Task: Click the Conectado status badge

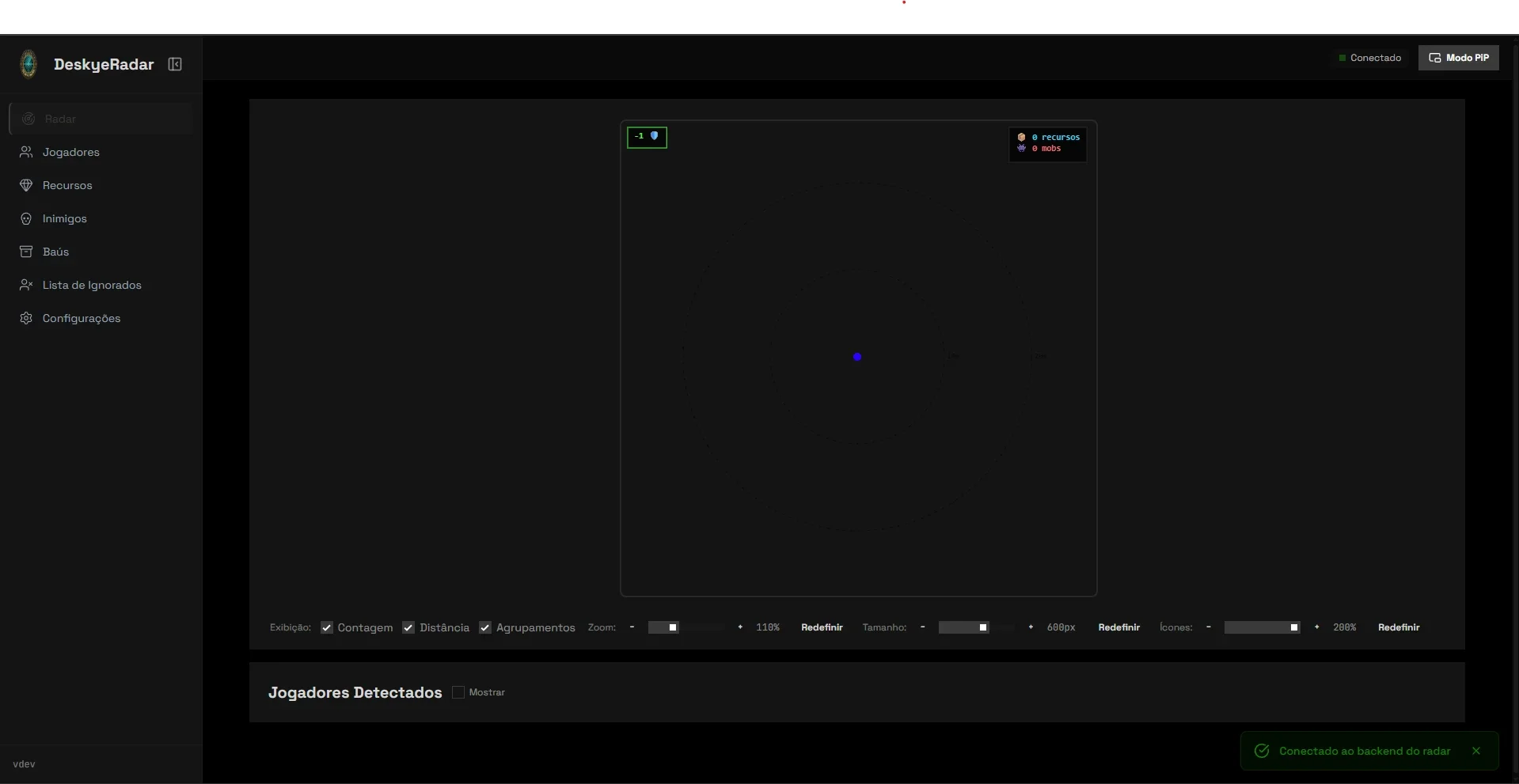Action: point(1369,58)
